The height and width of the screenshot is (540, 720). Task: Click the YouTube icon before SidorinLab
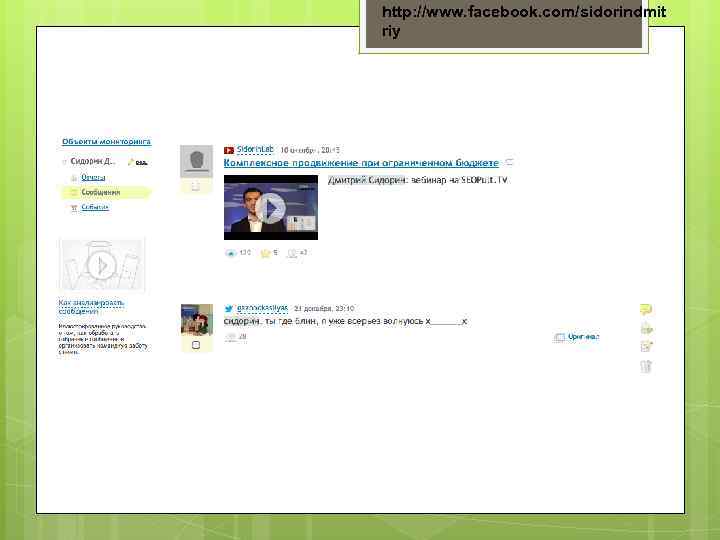point(229,150)
